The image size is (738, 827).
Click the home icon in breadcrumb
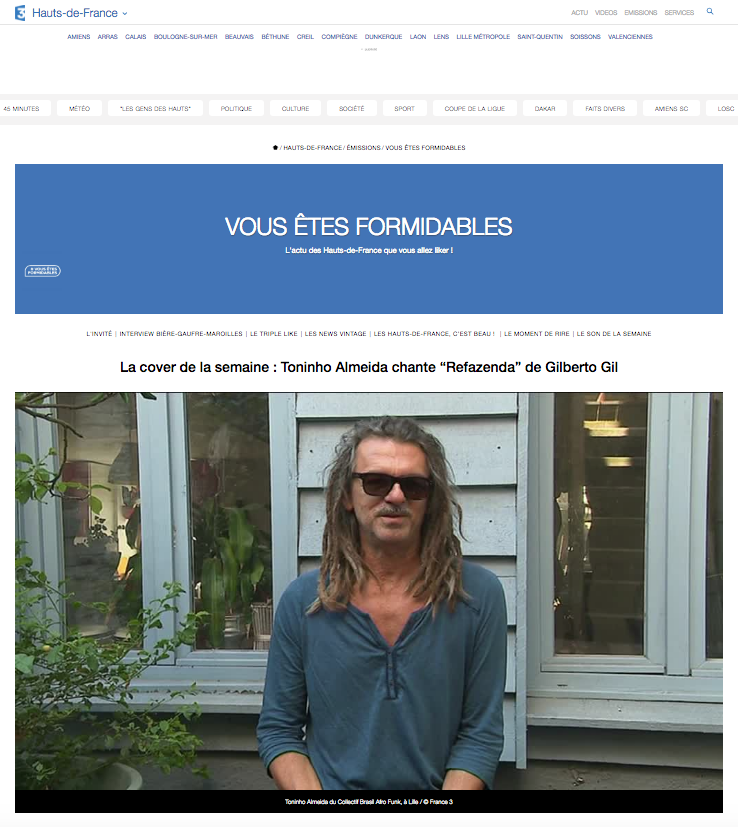(x=275, y=148)
